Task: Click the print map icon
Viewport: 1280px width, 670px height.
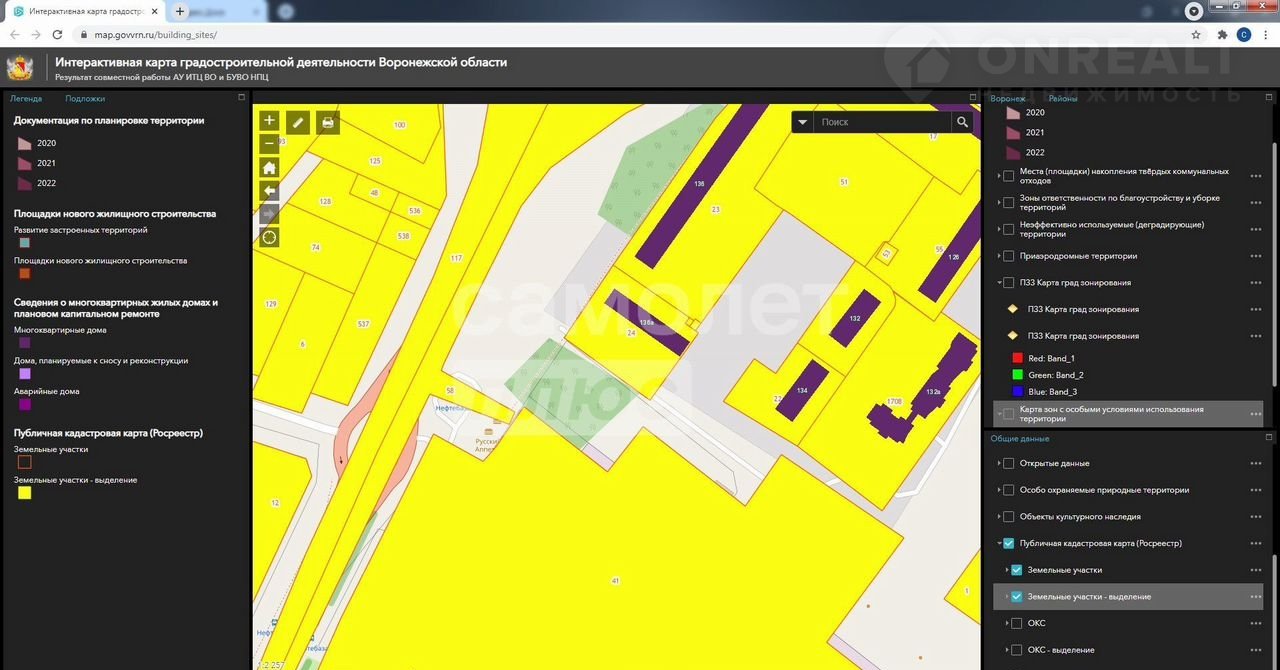Action: 328,122
